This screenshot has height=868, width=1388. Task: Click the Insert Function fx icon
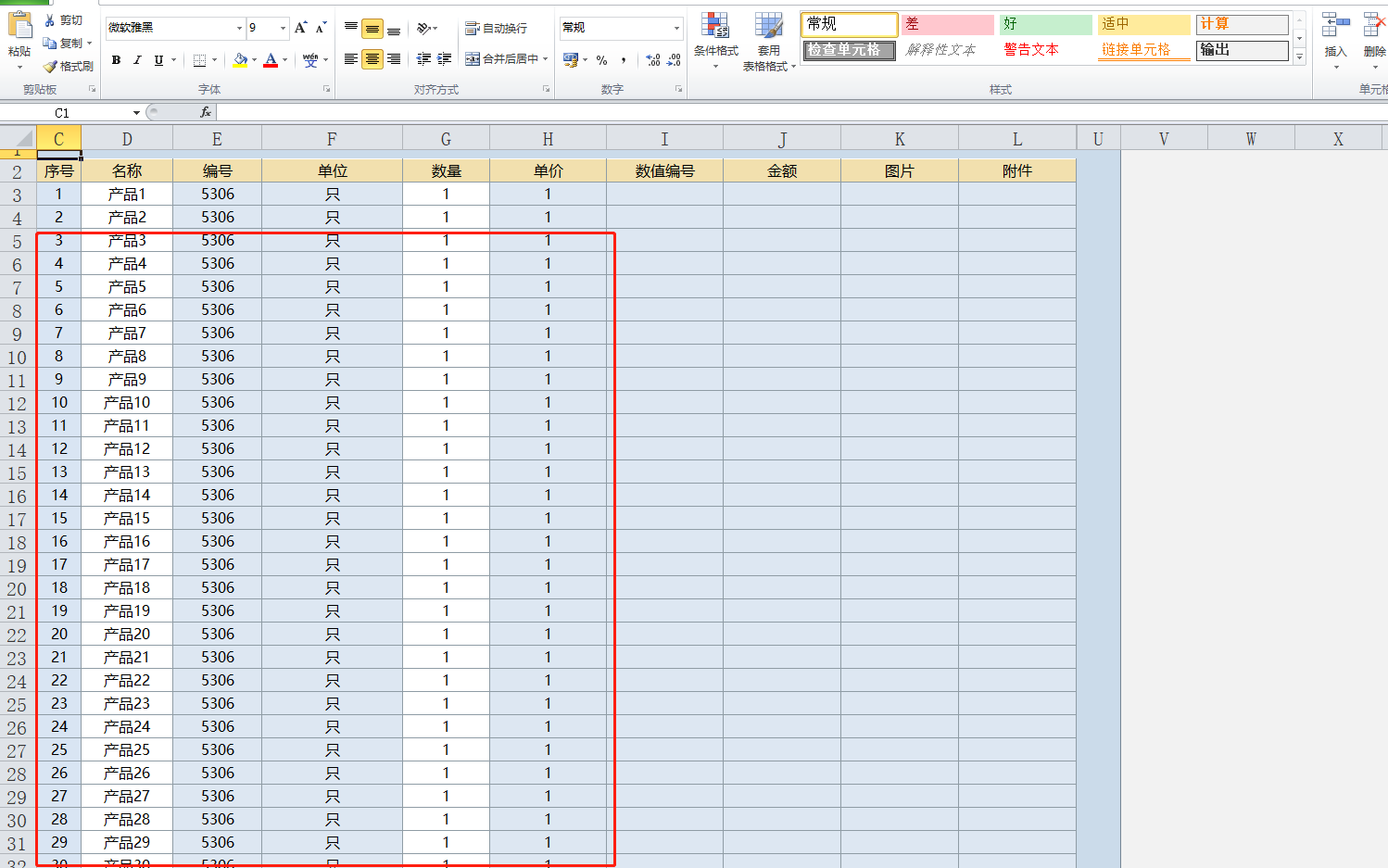206,112
